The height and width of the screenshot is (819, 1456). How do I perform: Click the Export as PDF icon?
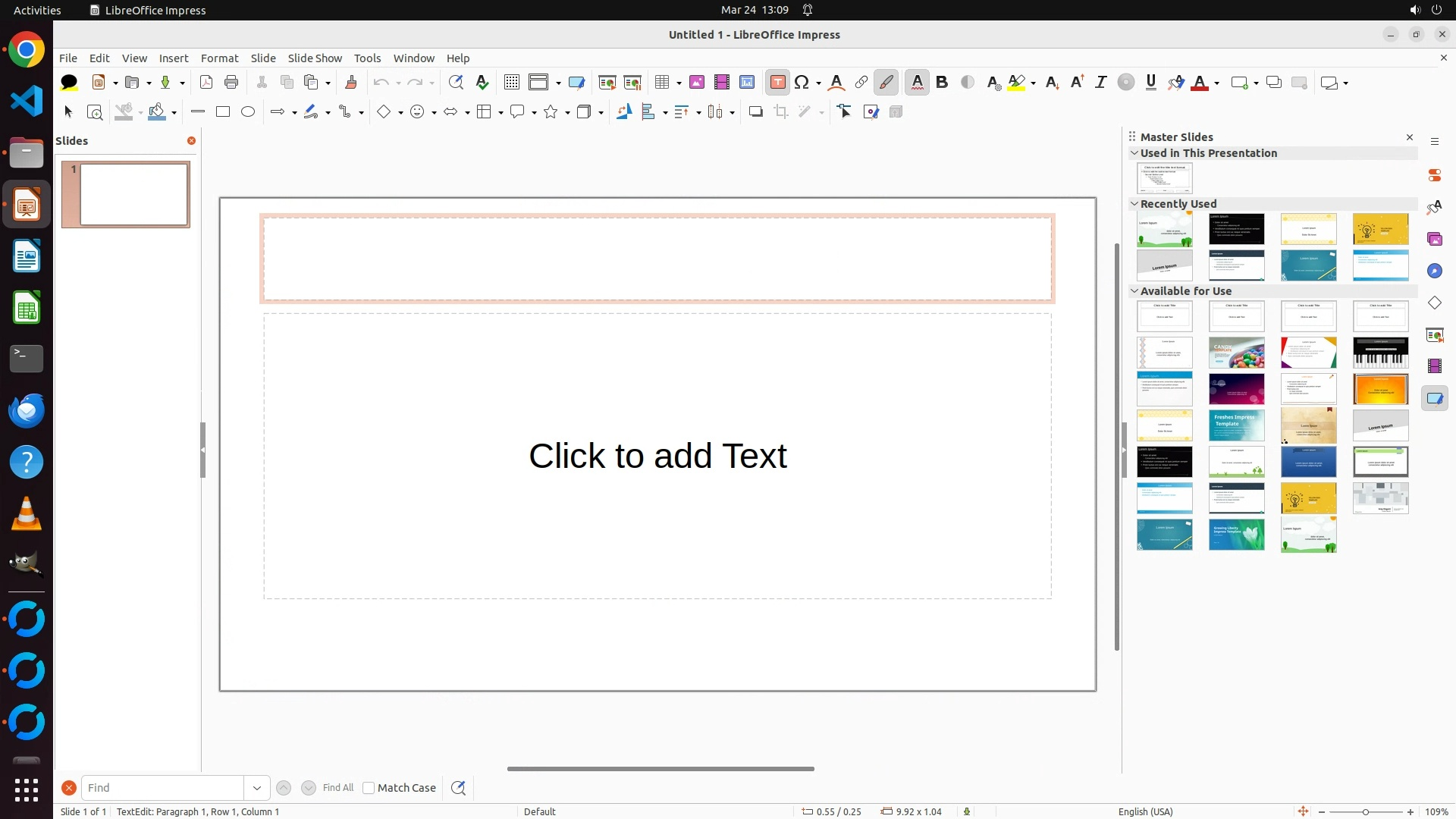(206, 83)
